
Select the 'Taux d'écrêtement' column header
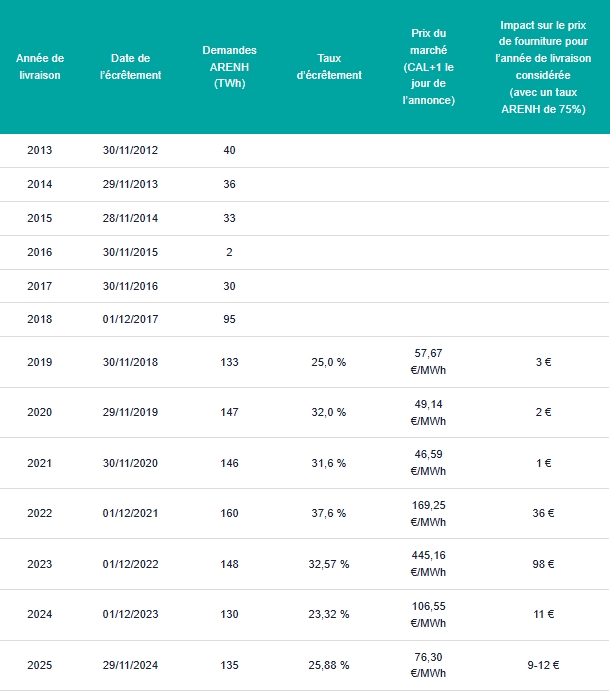pyautogui.click(x=329, y=67)
